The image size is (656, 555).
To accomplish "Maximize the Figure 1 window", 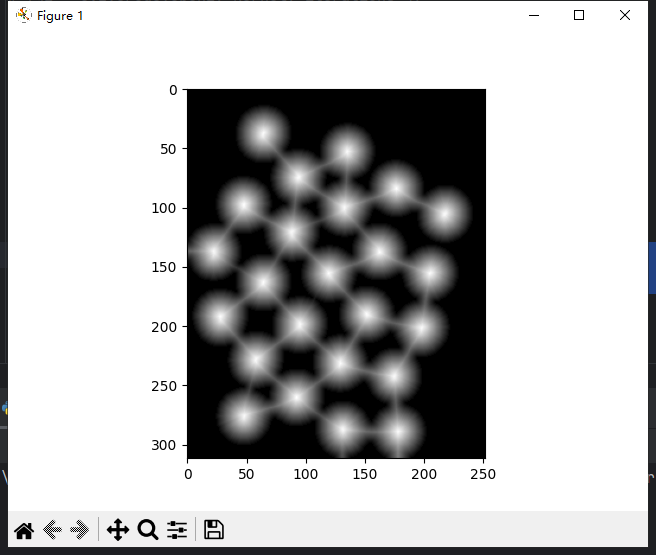I will click(x=579, y=15).
